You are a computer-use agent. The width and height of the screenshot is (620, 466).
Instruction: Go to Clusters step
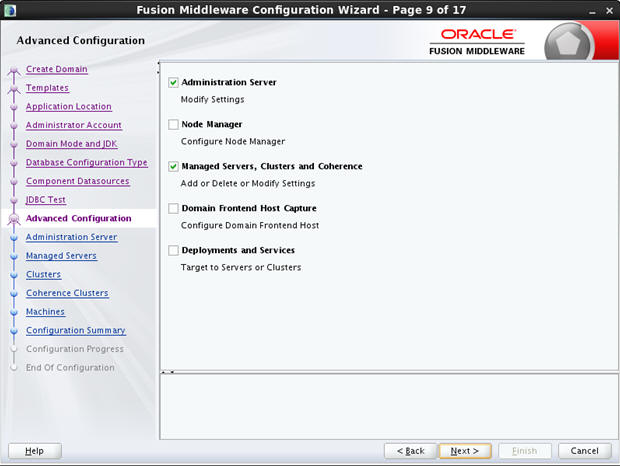click(x=43, y=274)
